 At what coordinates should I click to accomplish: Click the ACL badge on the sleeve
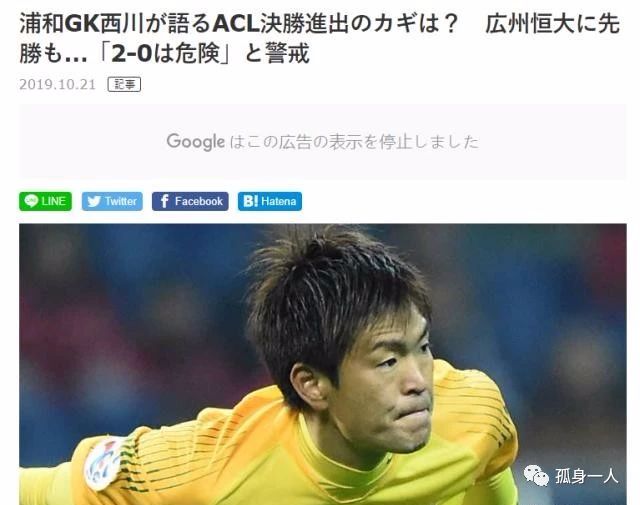(103, 462)
